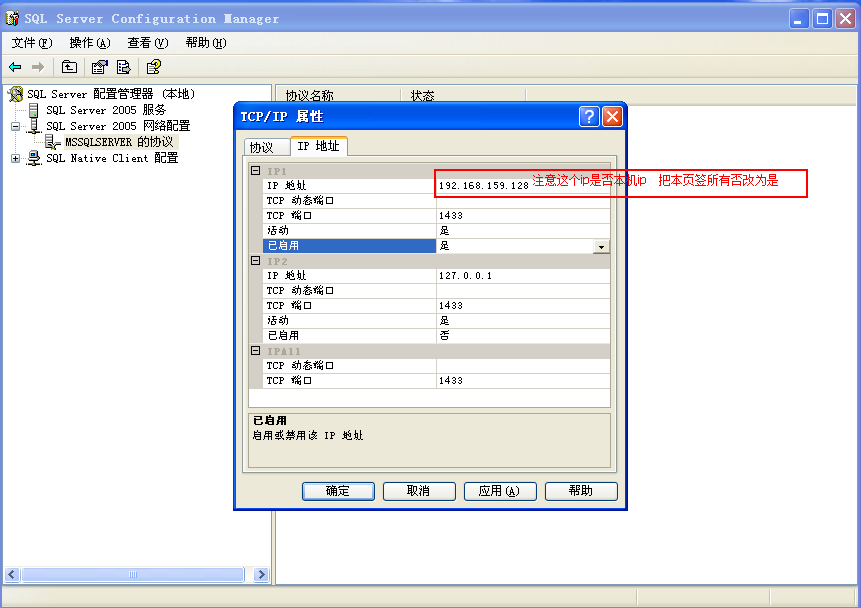Collapse the IP2 property group

pos(256,261)
